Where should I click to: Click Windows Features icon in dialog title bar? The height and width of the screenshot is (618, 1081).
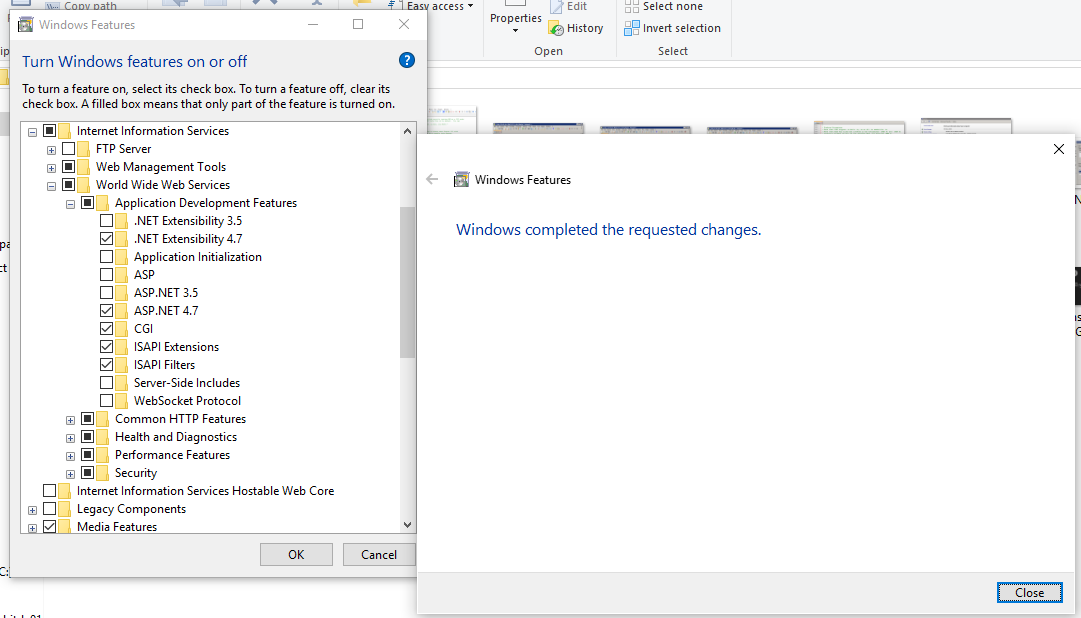tap(26, 25)
